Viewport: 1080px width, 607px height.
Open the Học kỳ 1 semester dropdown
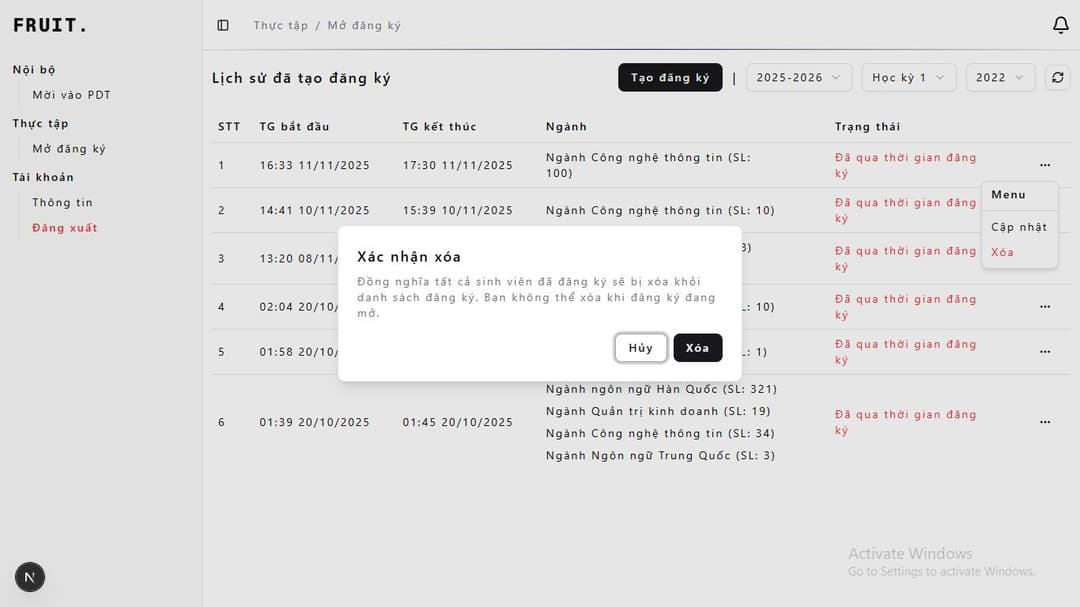coord(908,78)
